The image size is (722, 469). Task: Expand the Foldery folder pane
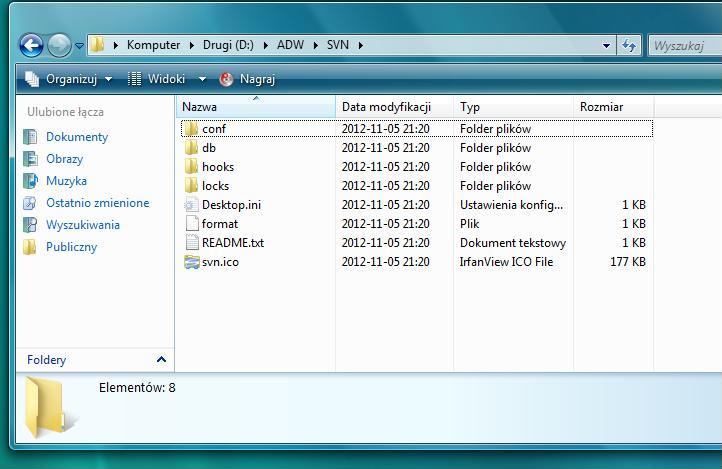[x=161, y=360]
